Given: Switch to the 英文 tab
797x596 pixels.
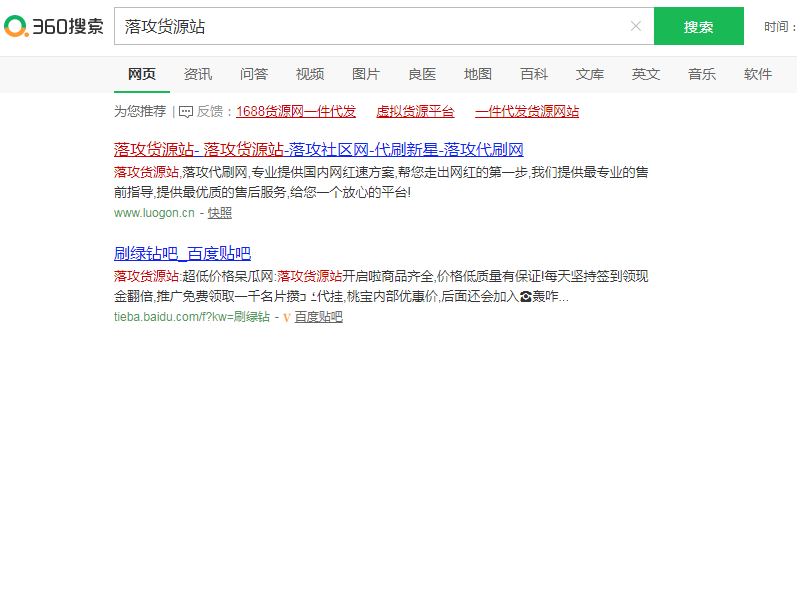Looking at the screenshot, I should click(646, 74).
